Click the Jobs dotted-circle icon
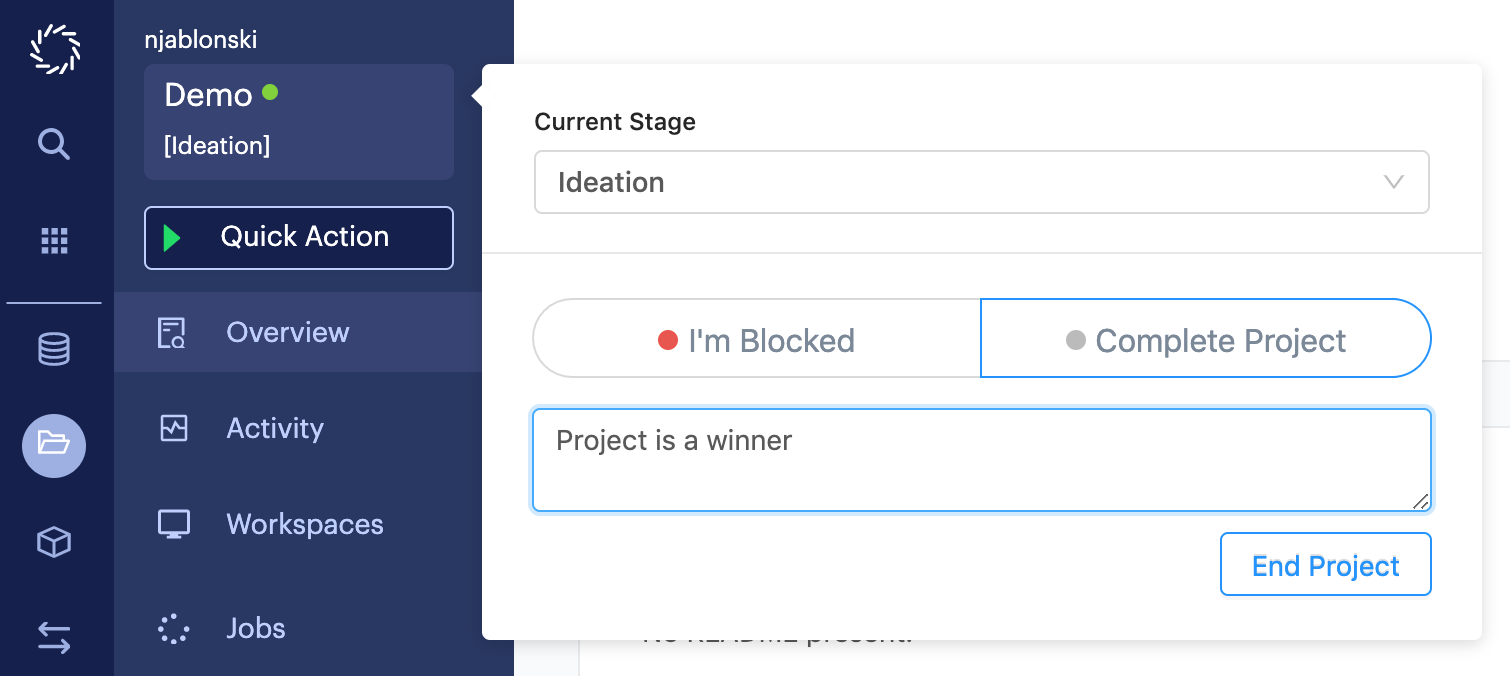Viewport: 1510px width, 676px height. click(x=174, y=628)
